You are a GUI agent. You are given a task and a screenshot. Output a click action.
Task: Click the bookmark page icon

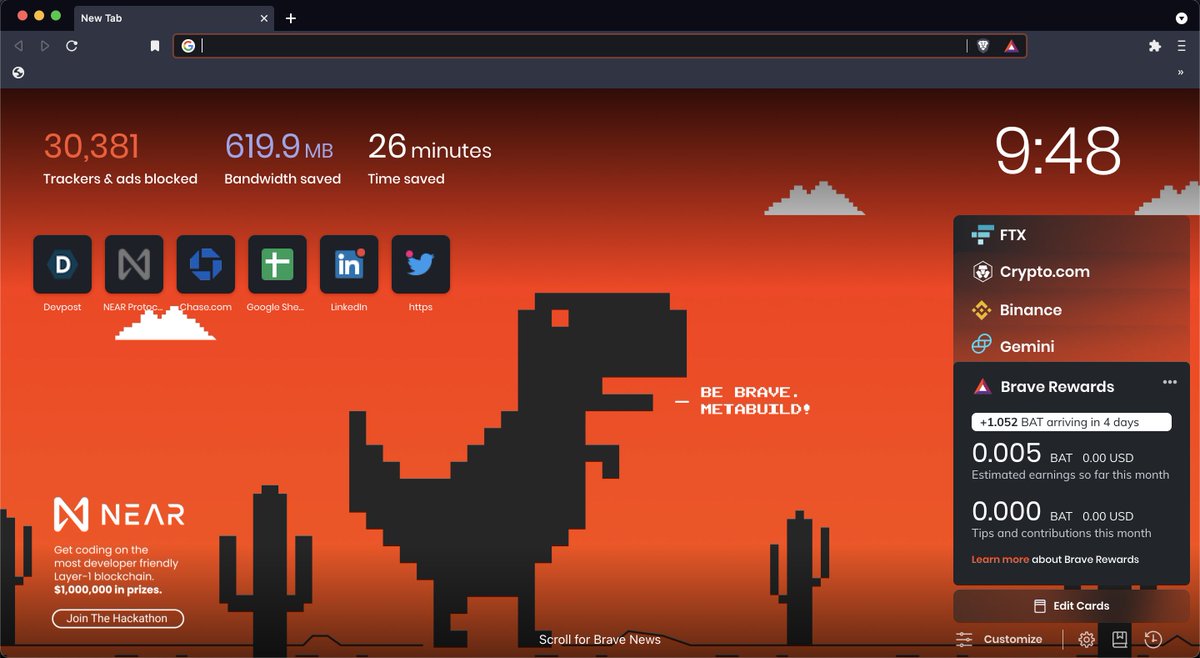[155, 46]
